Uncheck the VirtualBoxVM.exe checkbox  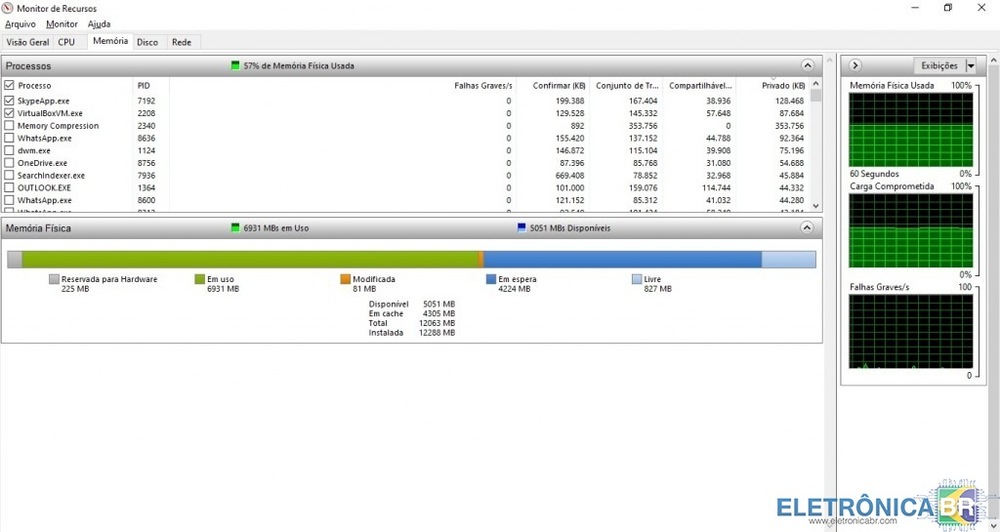click(10, 114)
